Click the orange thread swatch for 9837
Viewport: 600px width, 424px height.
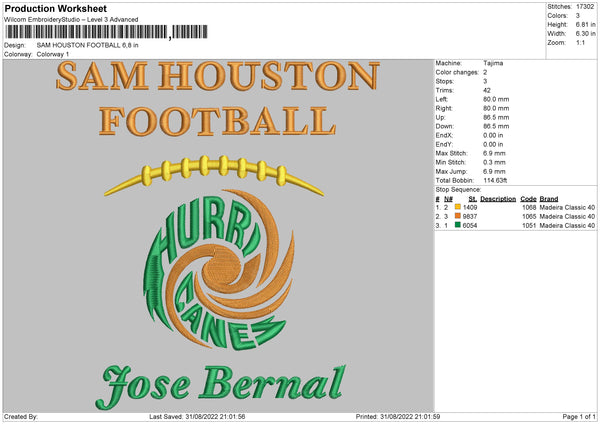(x=457, y=216)
